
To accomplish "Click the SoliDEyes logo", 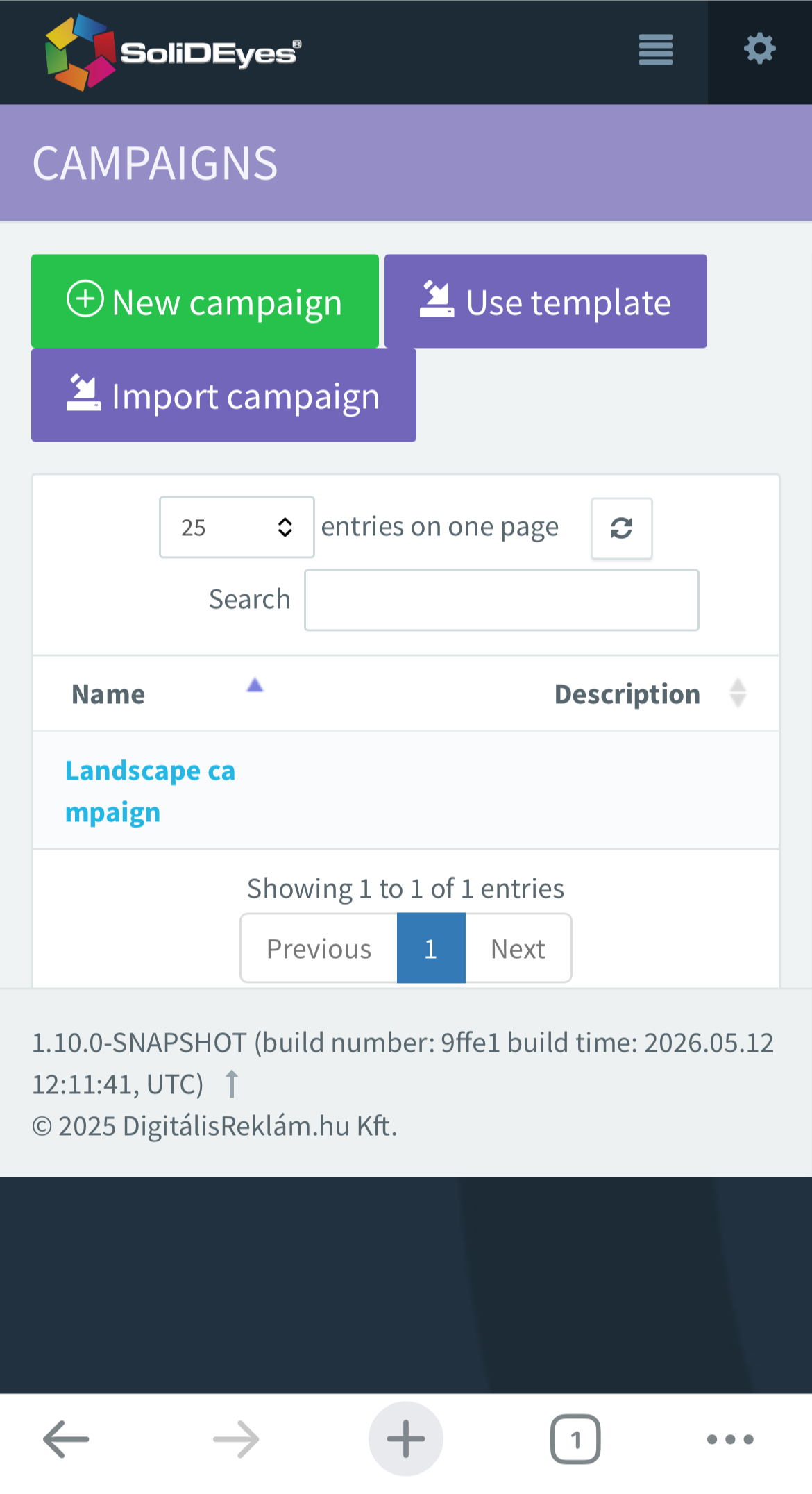I will pyautogui.click(x=174, y=52).
